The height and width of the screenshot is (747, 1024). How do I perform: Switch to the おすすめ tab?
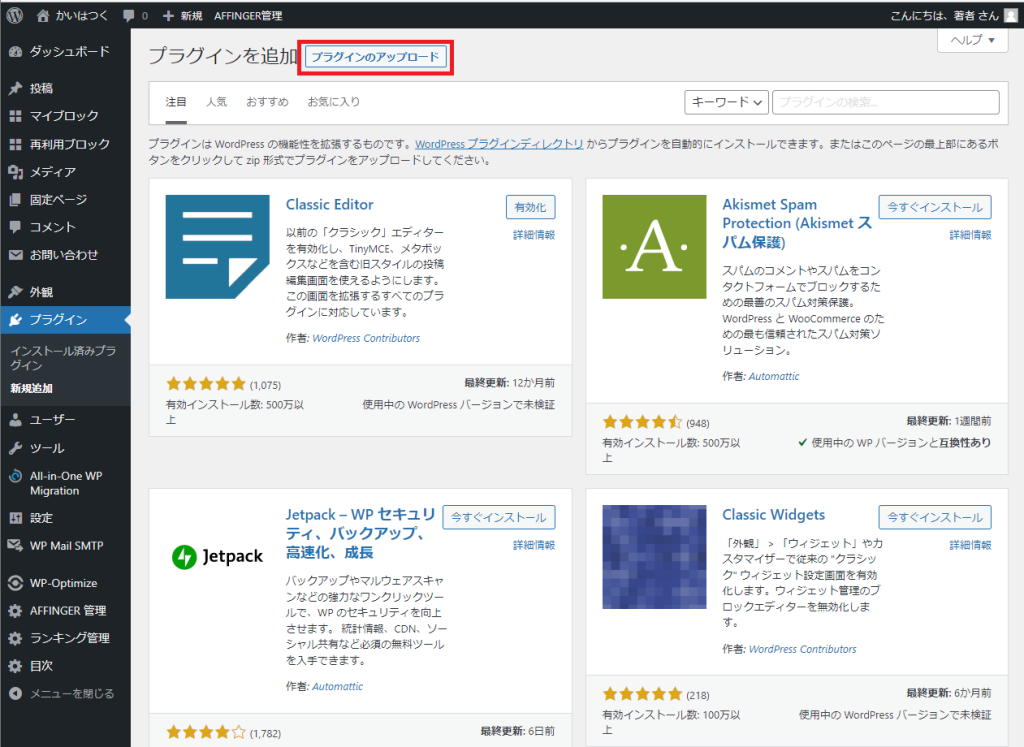pos(267,102)
